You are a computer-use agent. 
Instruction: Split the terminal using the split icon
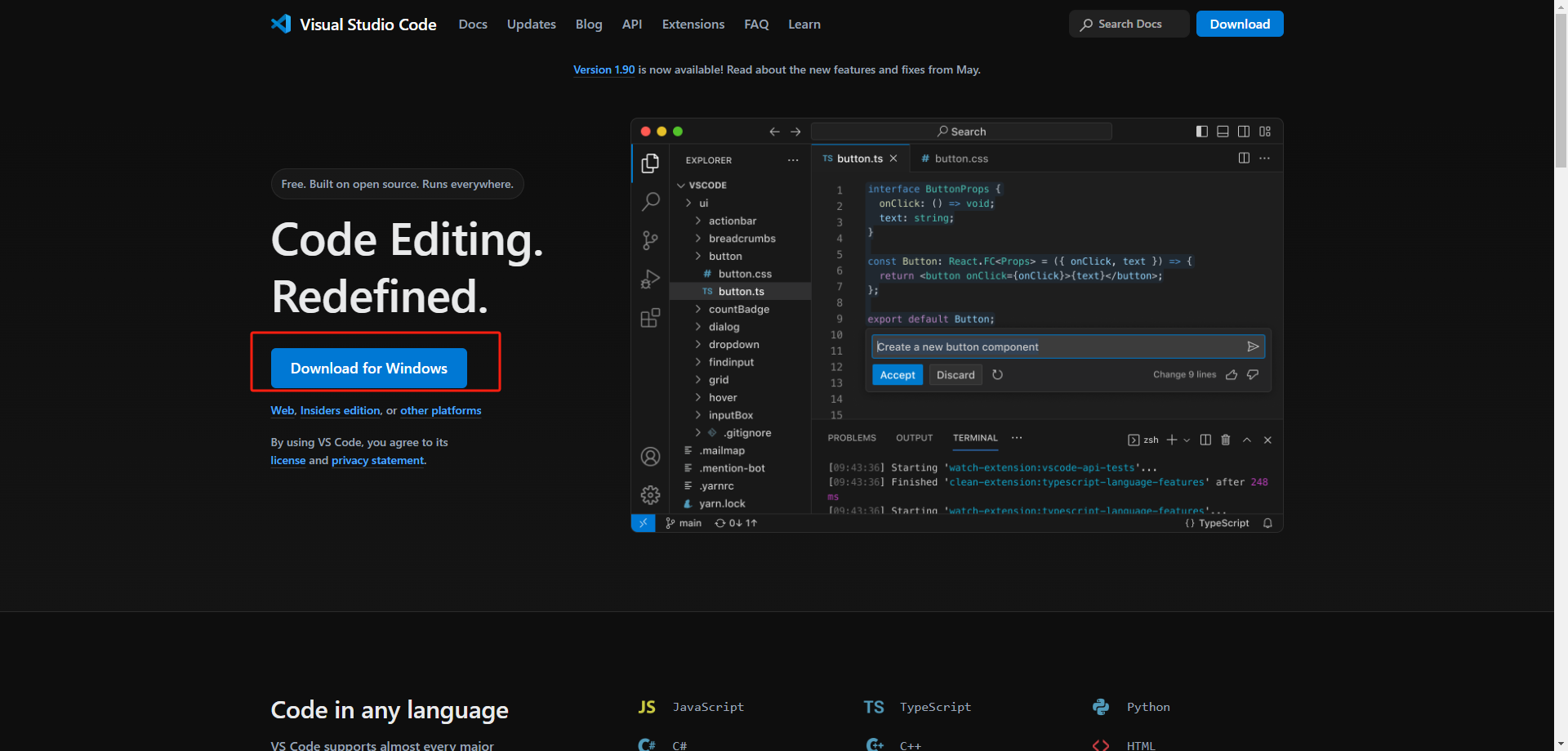coord(1205,440)
